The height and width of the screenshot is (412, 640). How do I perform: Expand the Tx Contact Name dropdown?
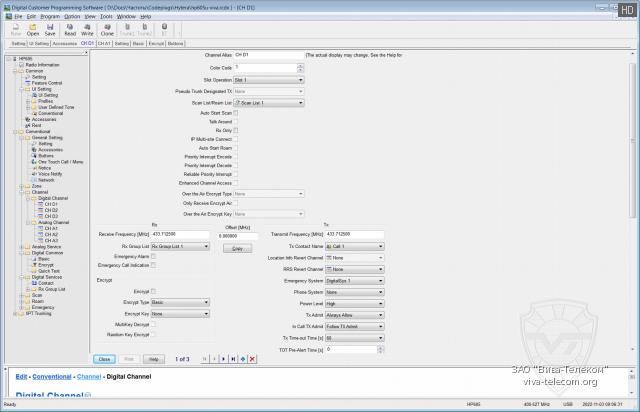354,245
